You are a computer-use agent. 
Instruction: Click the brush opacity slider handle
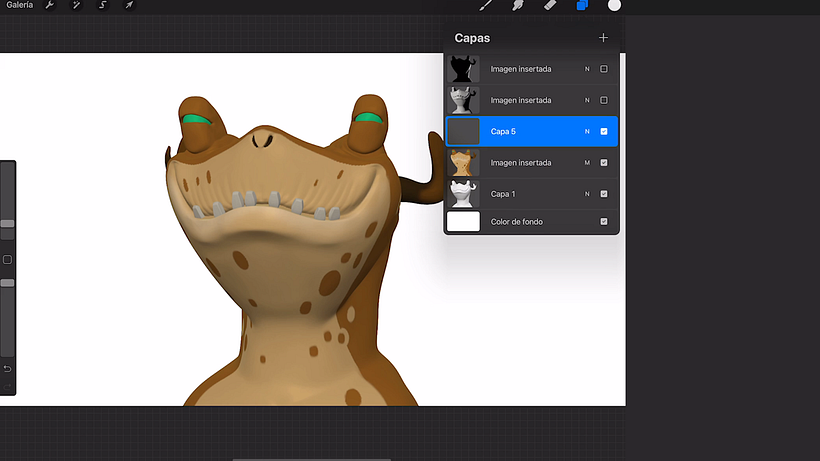[7, 283]
